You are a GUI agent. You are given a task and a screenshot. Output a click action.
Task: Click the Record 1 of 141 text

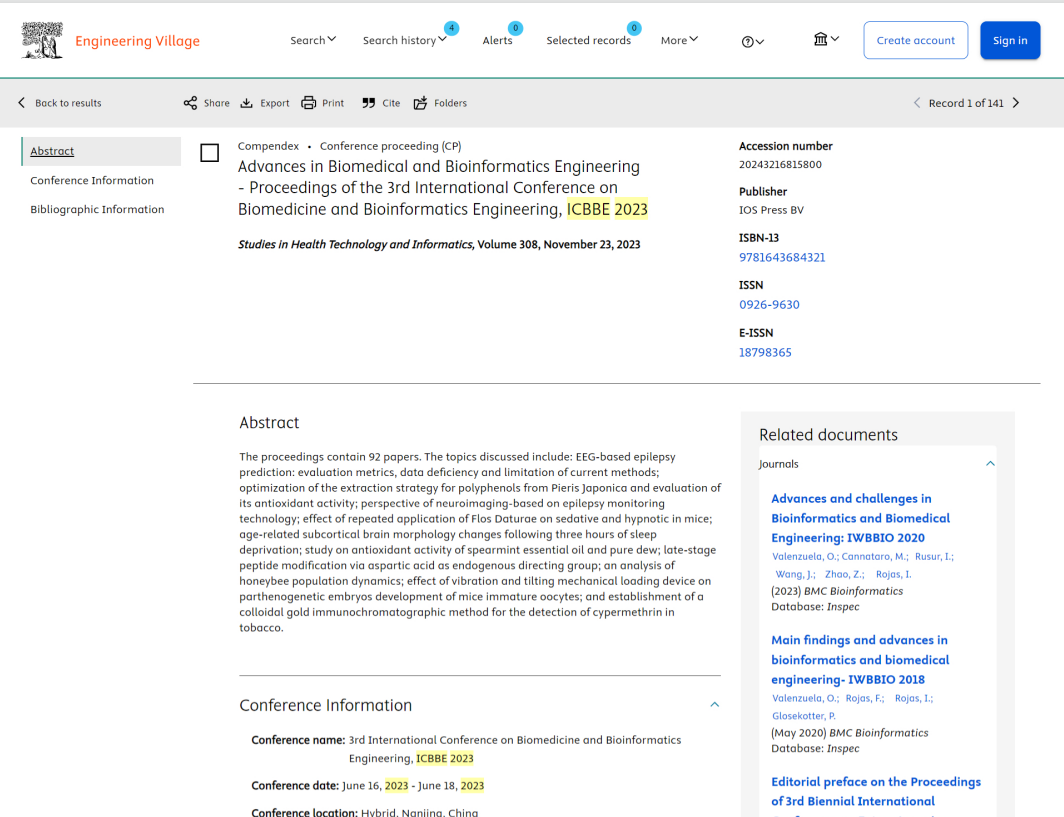point(966,103)
